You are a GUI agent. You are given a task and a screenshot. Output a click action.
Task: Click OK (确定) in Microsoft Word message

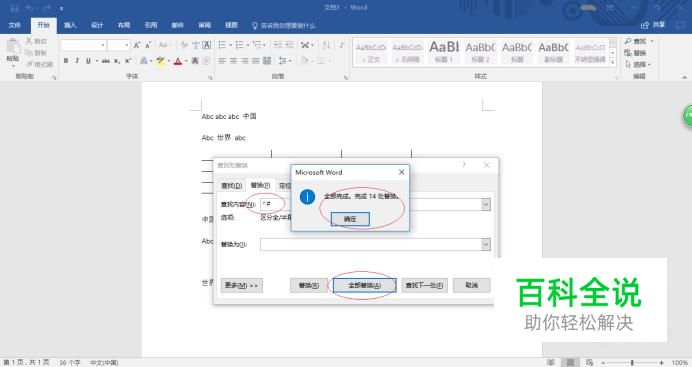click(x=350, y=219)
